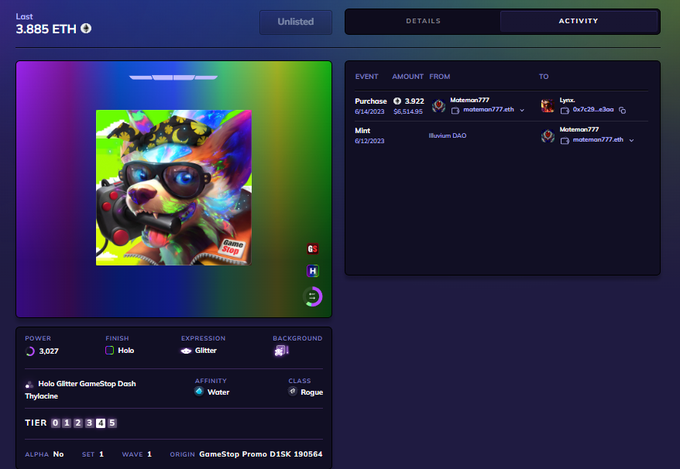Viewport: 680px width, 469px height.
Task: Open mateman777.eth link in Mint row
Action: tap(598, 140)
